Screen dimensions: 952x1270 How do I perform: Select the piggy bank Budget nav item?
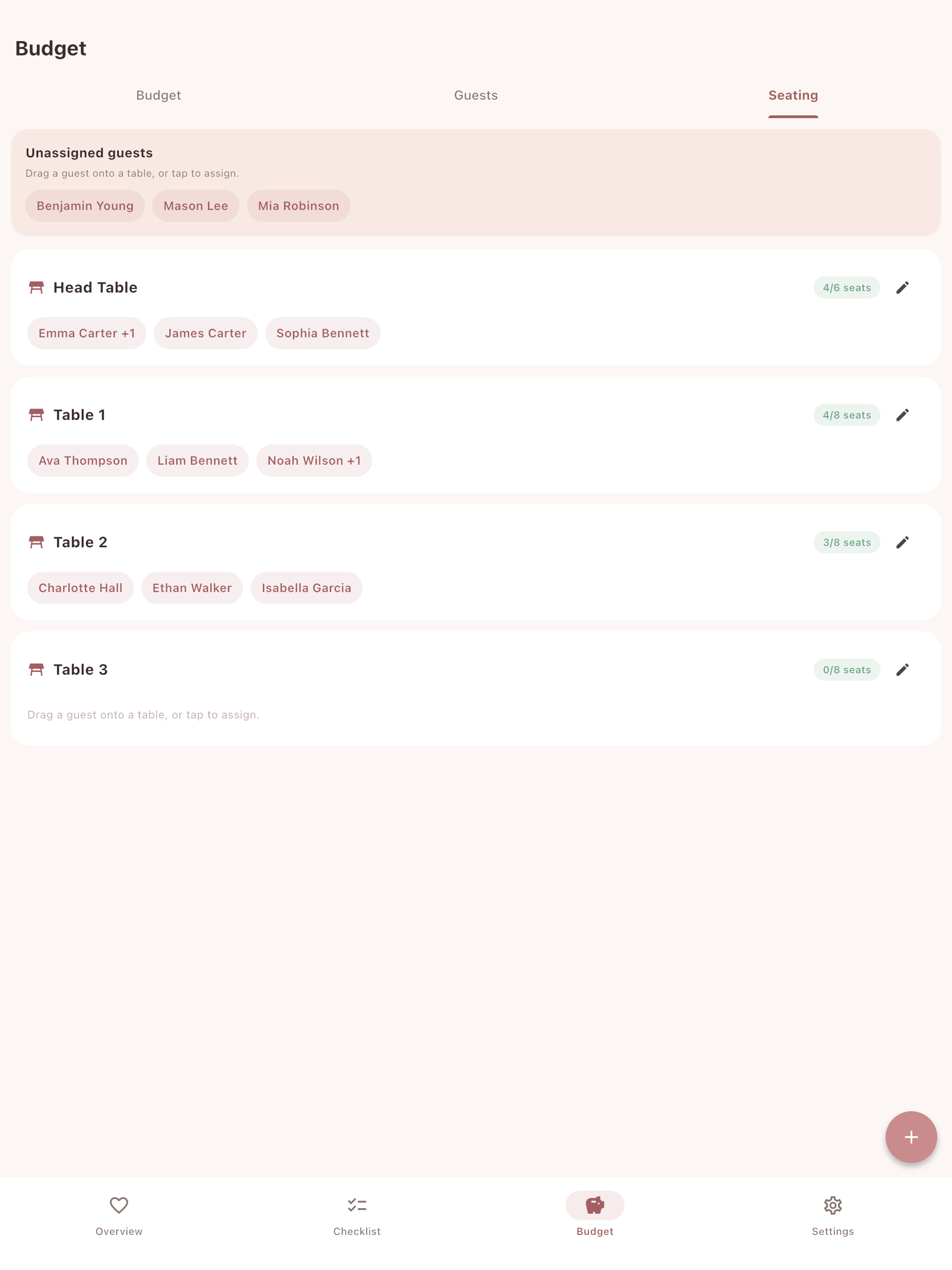pos(595,1216)
